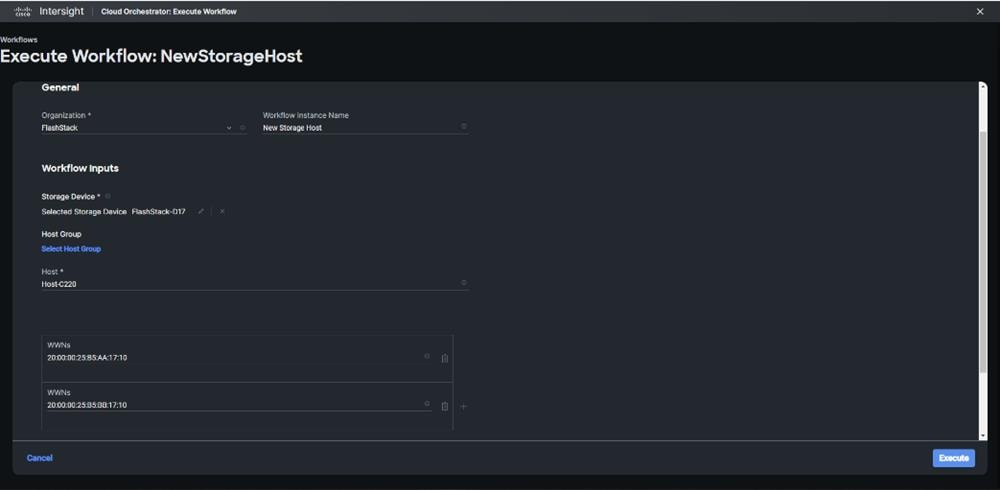Add another WWNs row with plus icon
This screenshot has height=490, width=1000.
pos(463,406)
